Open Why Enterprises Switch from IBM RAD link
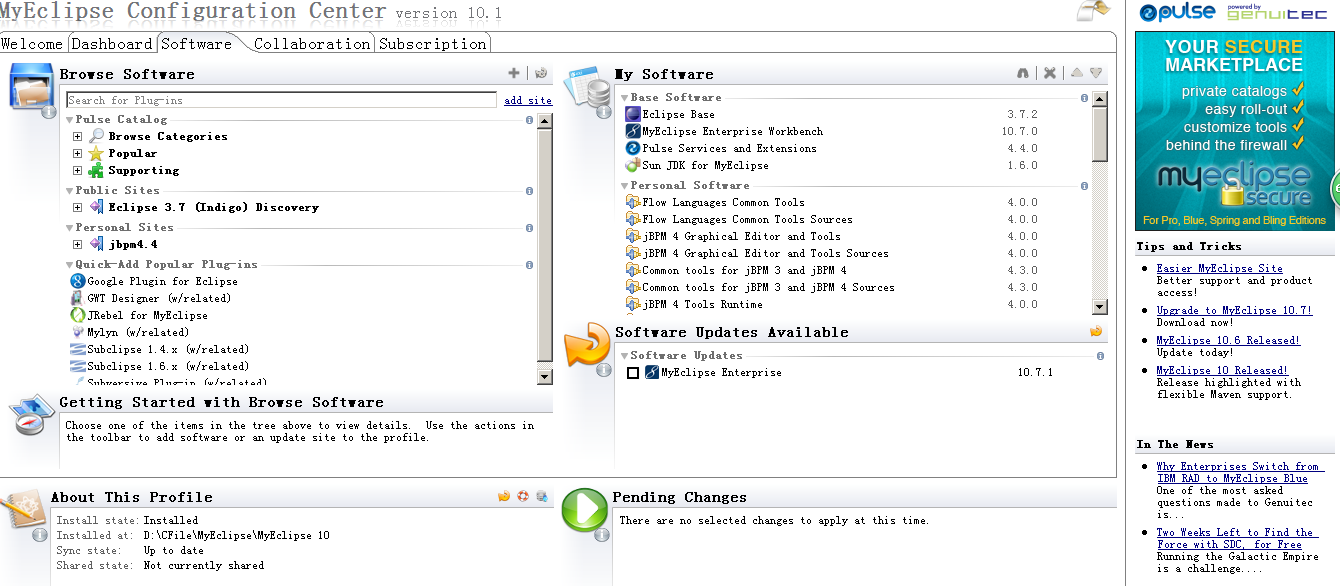The image size is (1340, 586). (1238, 472)
